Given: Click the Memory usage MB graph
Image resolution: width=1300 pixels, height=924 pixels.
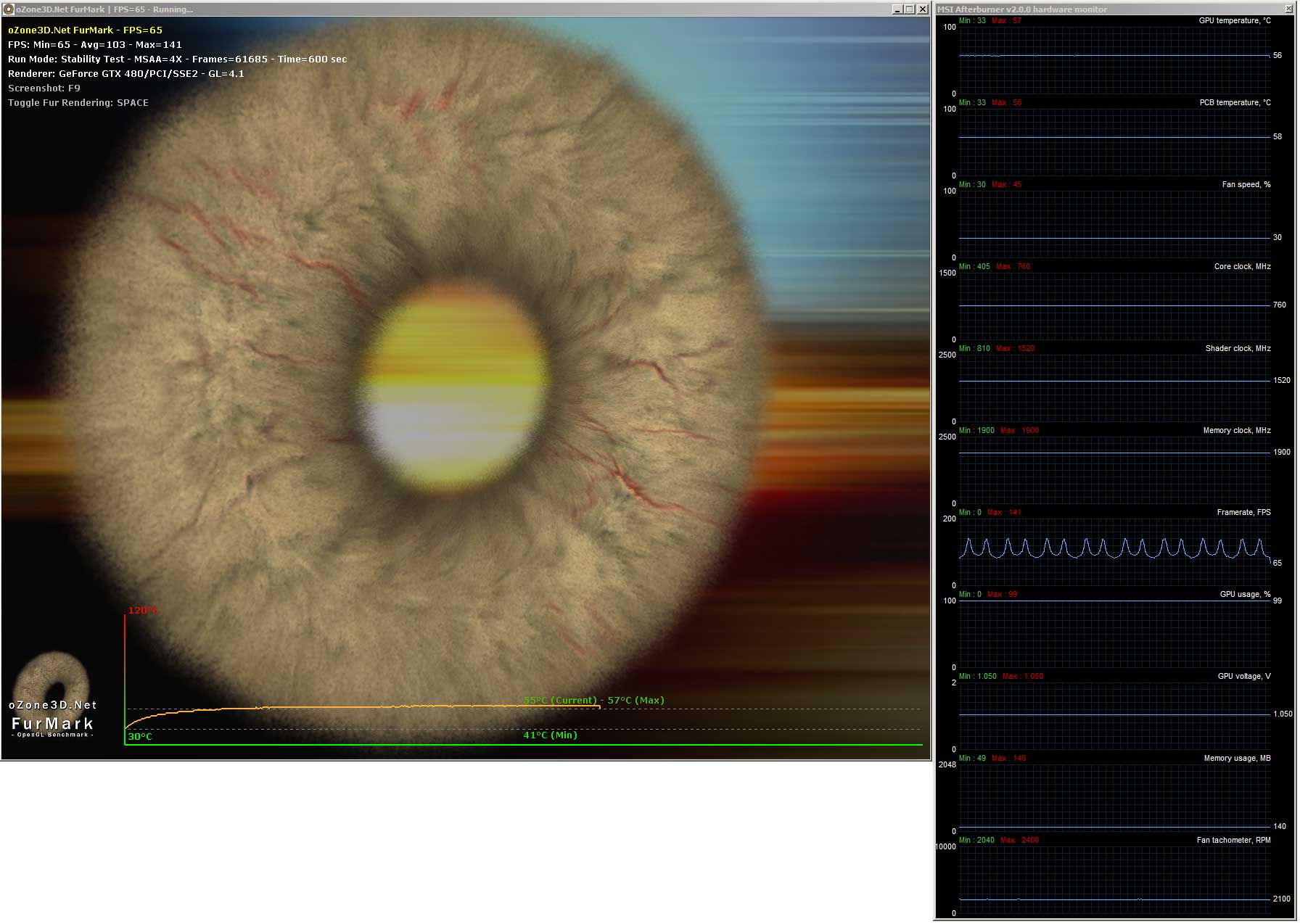Looking at the screenshot, I should click(x=1114, y=799).
